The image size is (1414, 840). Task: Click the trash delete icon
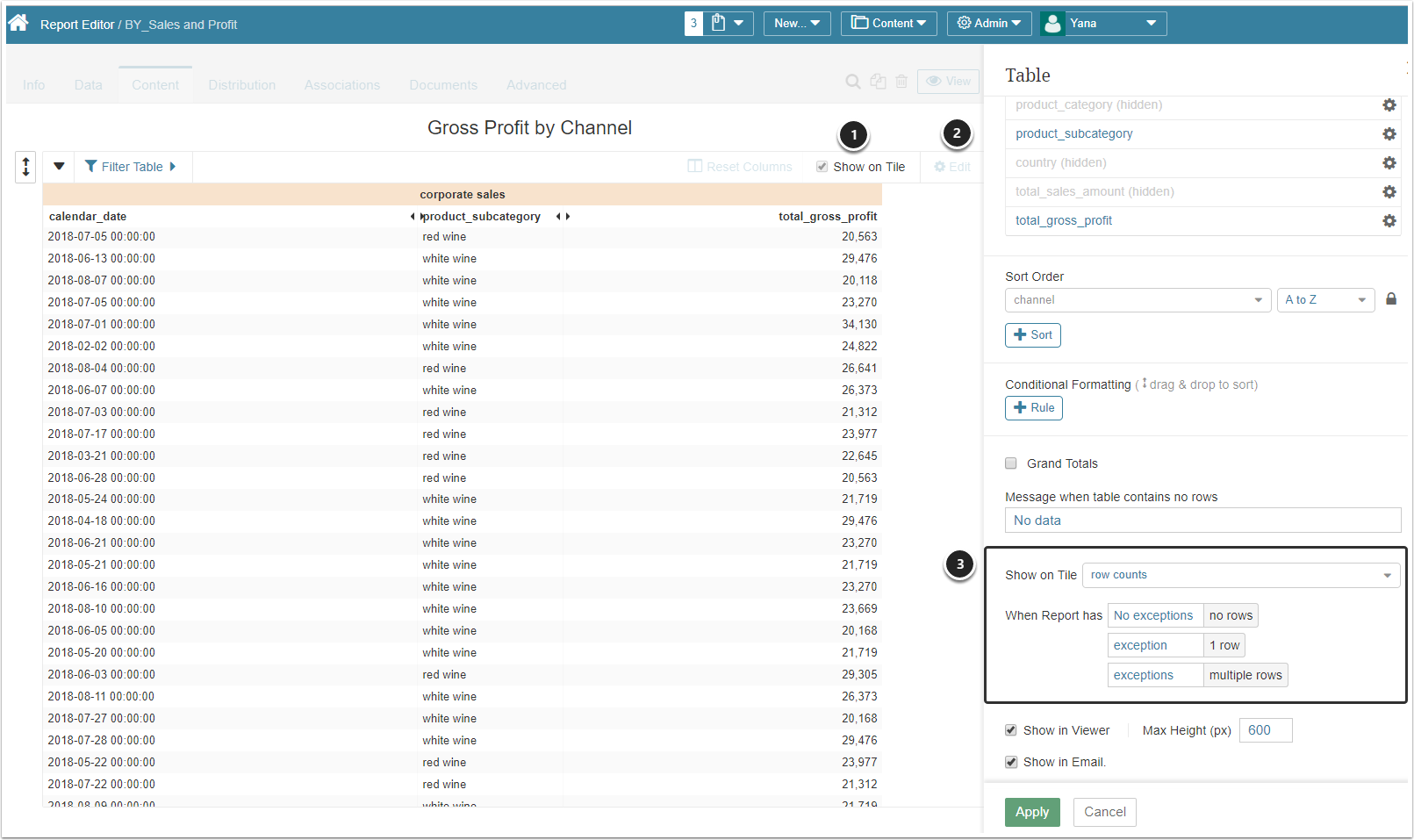click(901, 82)
